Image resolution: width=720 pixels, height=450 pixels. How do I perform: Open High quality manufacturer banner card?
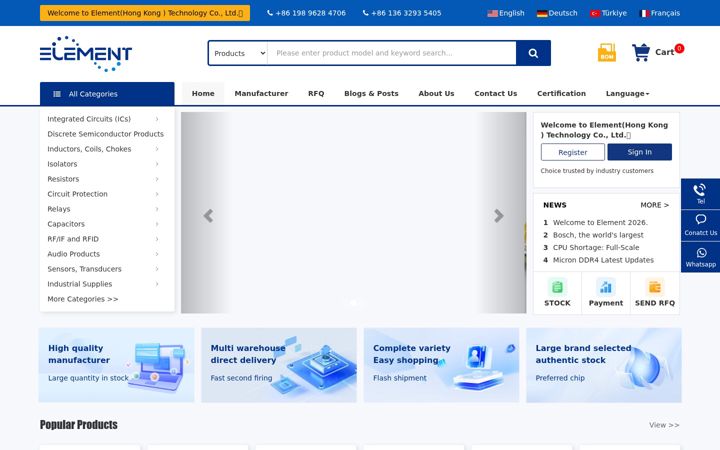[117, 365]
